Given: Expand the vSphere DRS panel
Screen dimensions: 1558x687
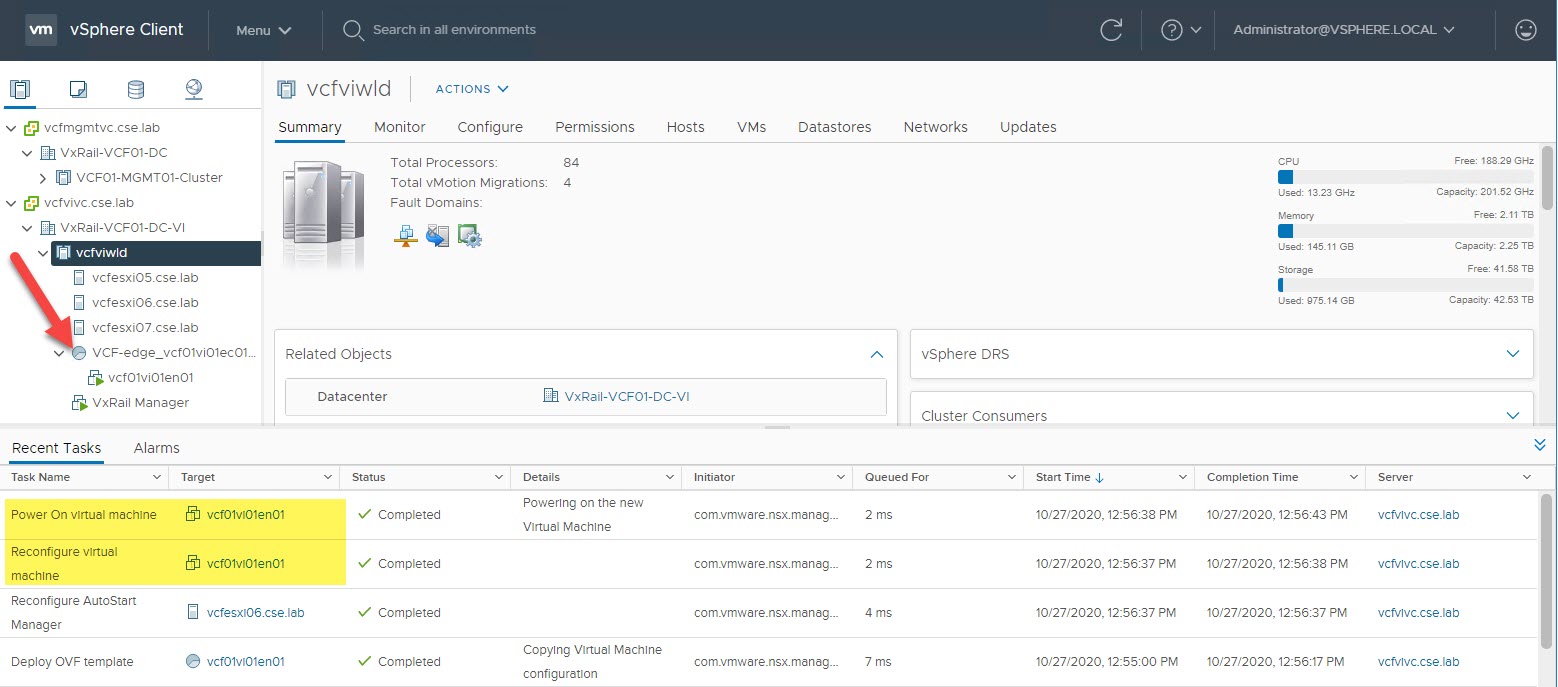Looking at the screenshot, I should 1512,354.
